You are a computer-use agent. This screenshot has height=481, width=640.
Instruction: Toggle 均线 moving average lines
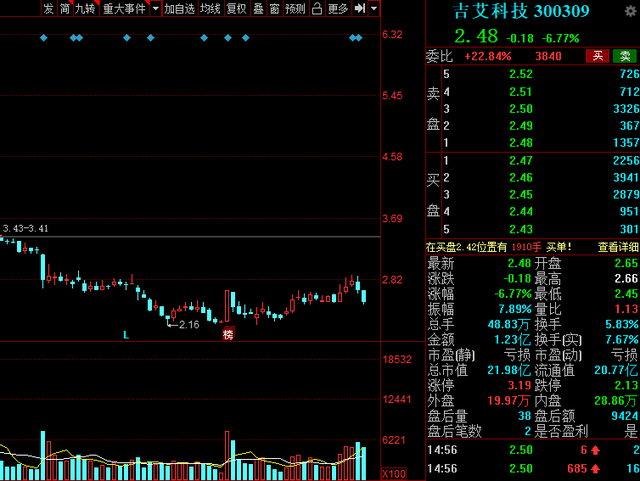211,8
